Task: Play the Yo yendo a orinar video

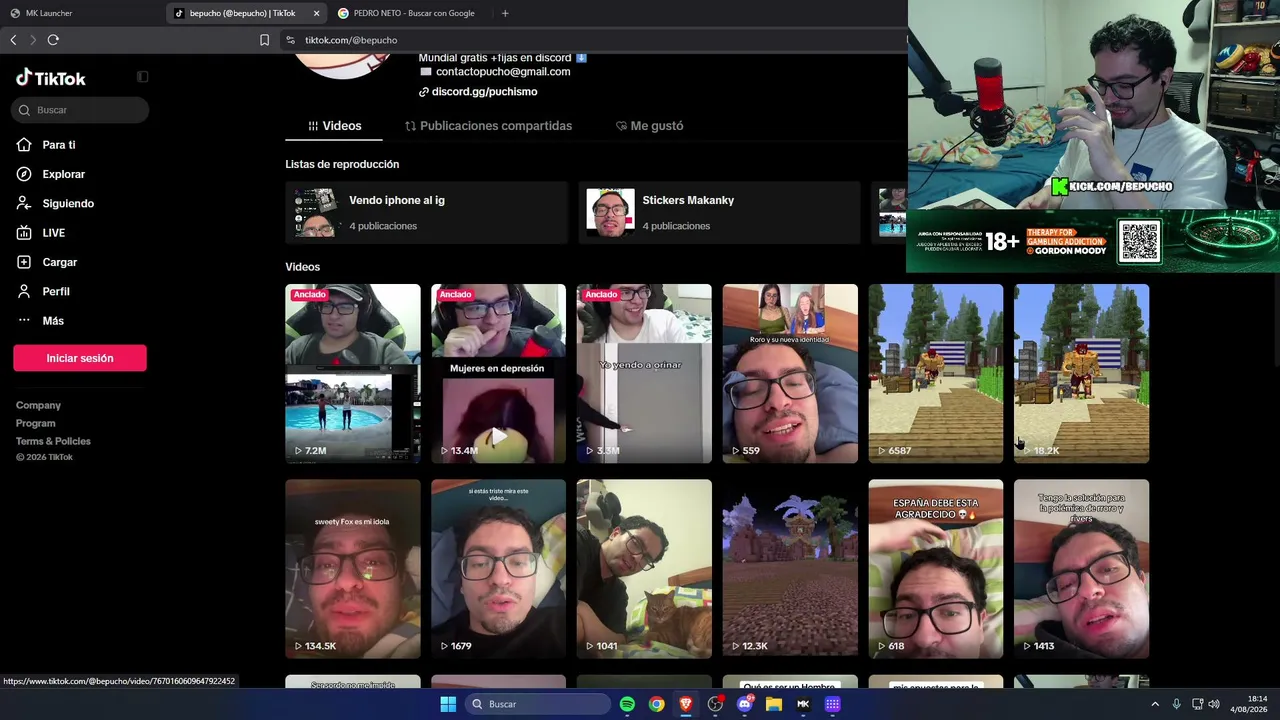Action: point(644,373)
